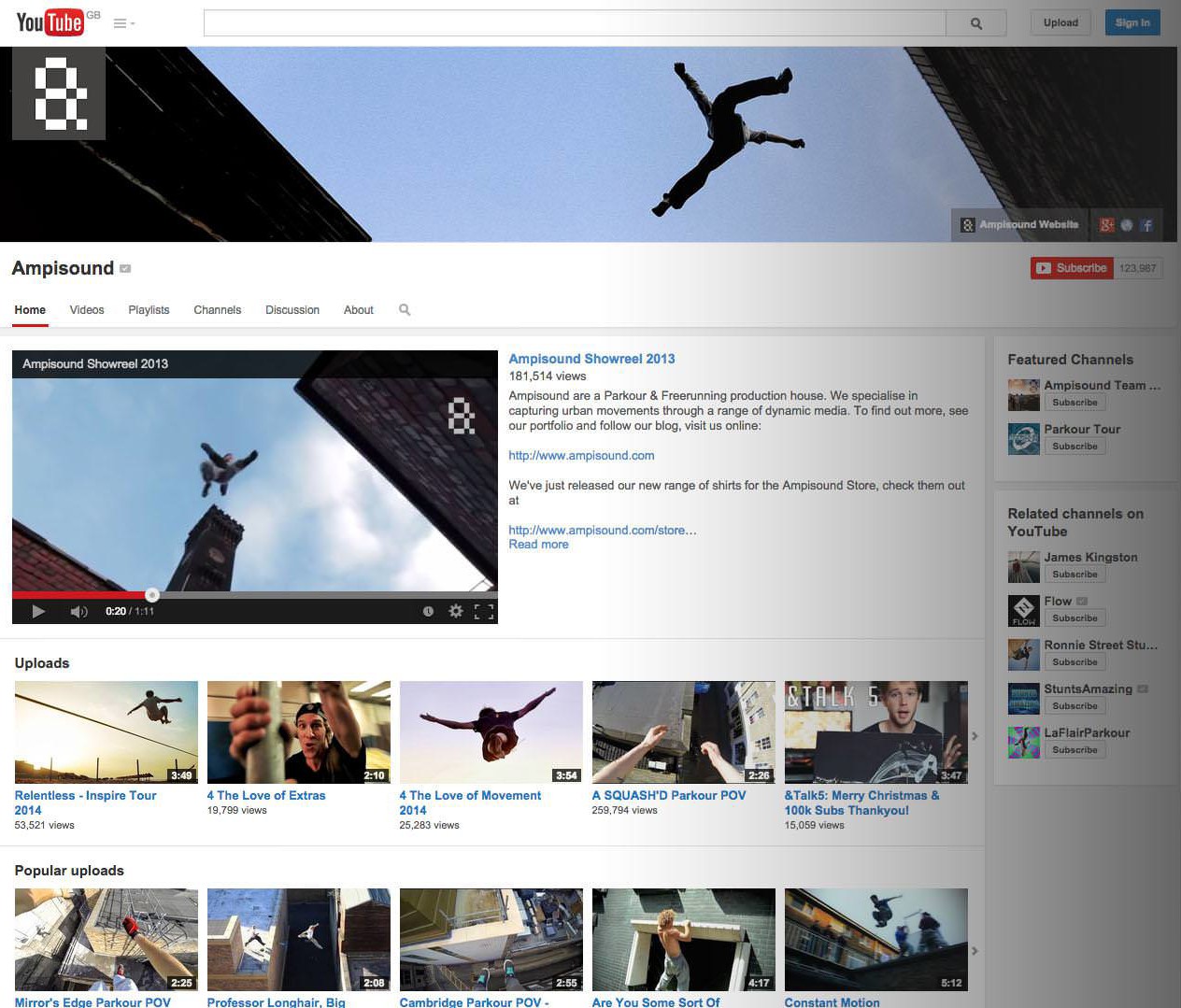Show next videos in Popular uploads row
The height and width of the screenshot is (1008, 1181).
tap(975, 951)
